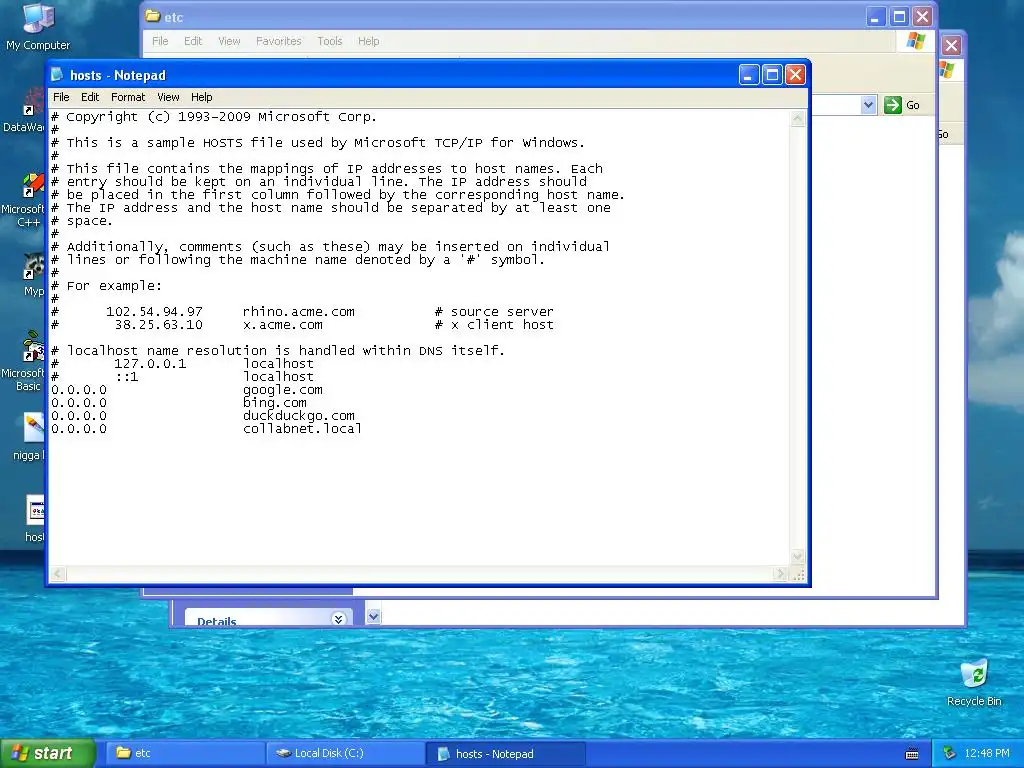Click the google.com entry in hosts

click(x=283, y=390)
